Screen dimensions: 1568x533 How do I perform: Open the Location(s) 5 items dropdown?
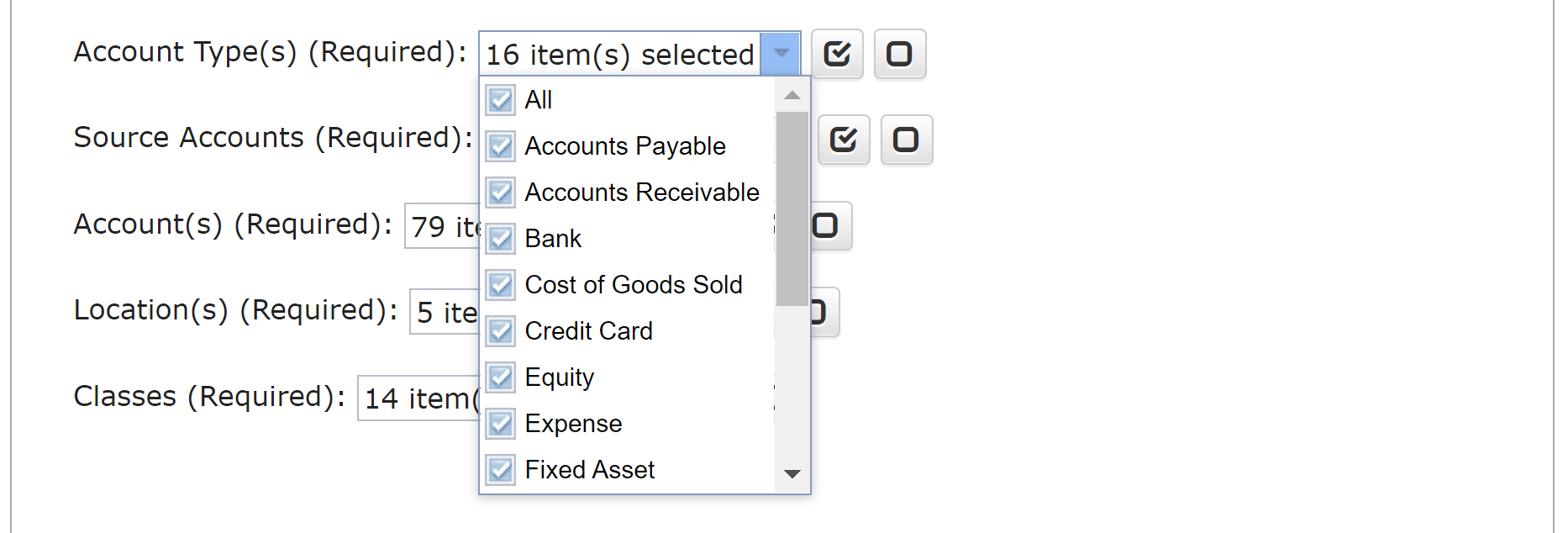(x=445, y=312)
